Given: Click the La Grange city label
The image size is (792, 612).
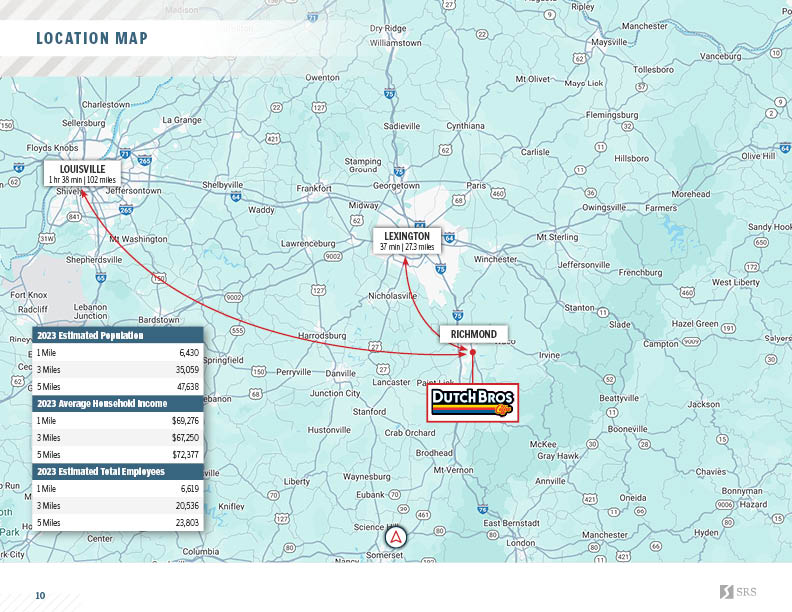Looking at the screenshot, I should (x=182, y=120).
